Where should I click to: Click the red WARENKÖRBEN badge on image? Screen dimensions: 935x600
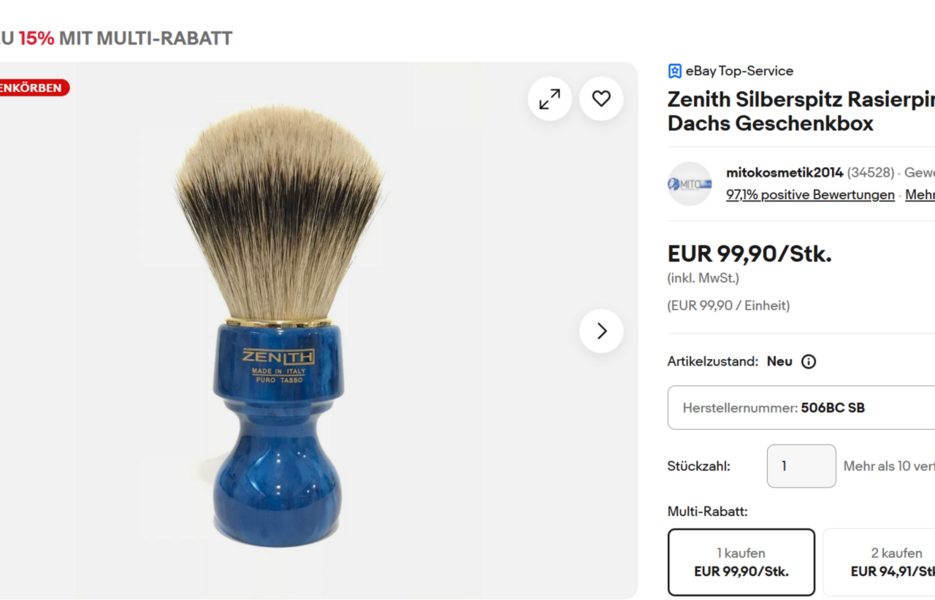click(x=34, y=88)
